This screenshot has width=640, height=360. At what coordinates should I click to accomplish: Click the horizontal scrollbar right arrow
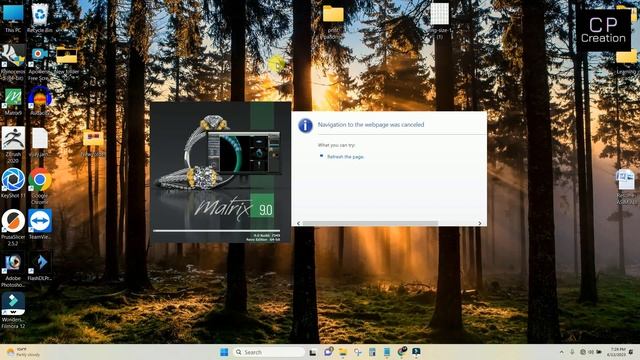(480, 223)
